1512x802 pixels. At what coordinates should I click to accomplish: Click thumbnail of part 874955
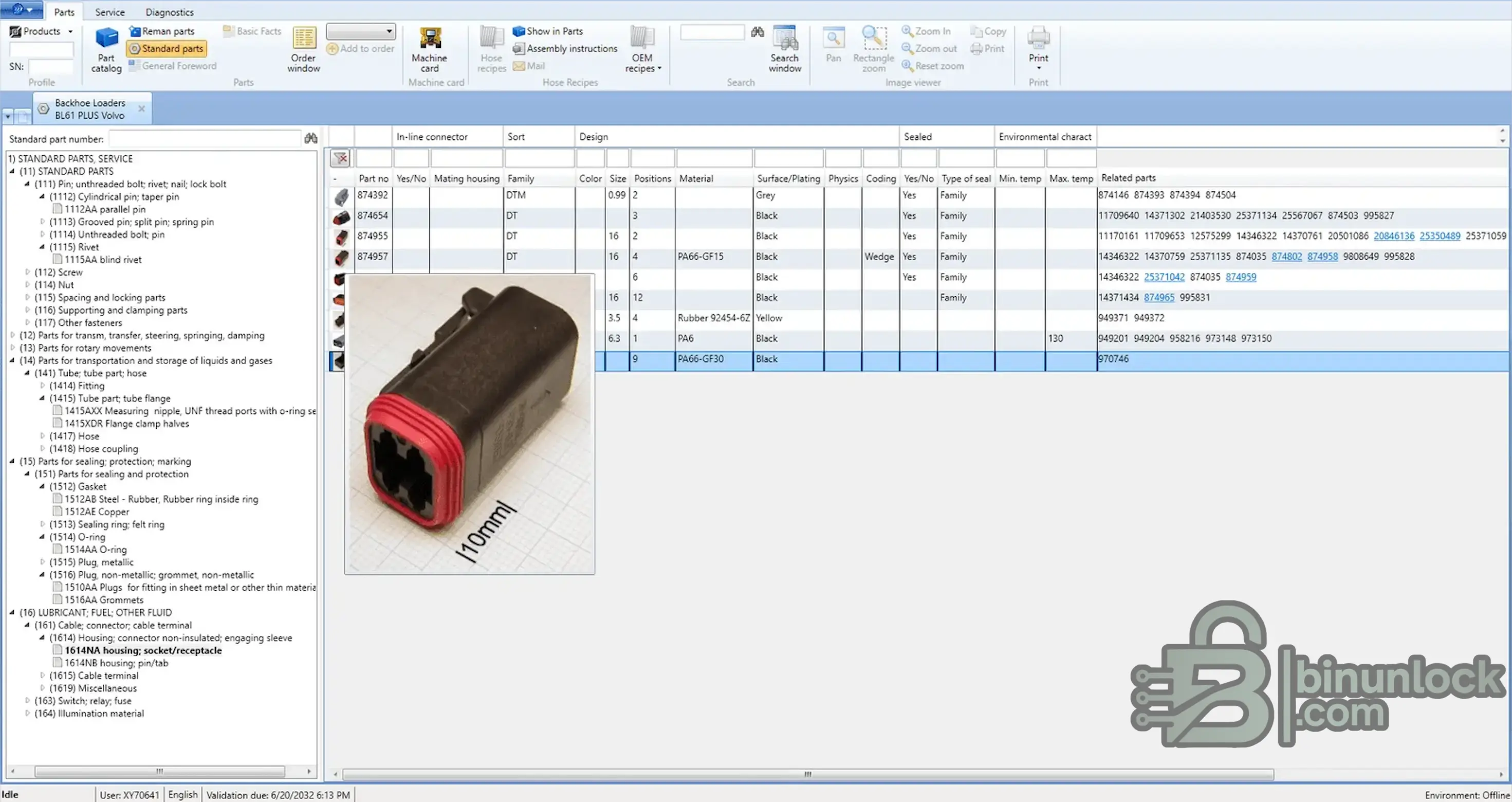341,237
